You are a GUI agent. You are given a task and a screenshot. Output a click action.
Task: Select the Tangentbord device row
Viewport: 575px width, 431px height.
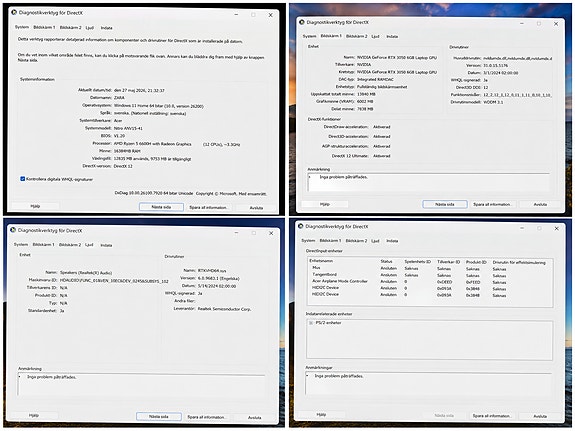(430, 275)
